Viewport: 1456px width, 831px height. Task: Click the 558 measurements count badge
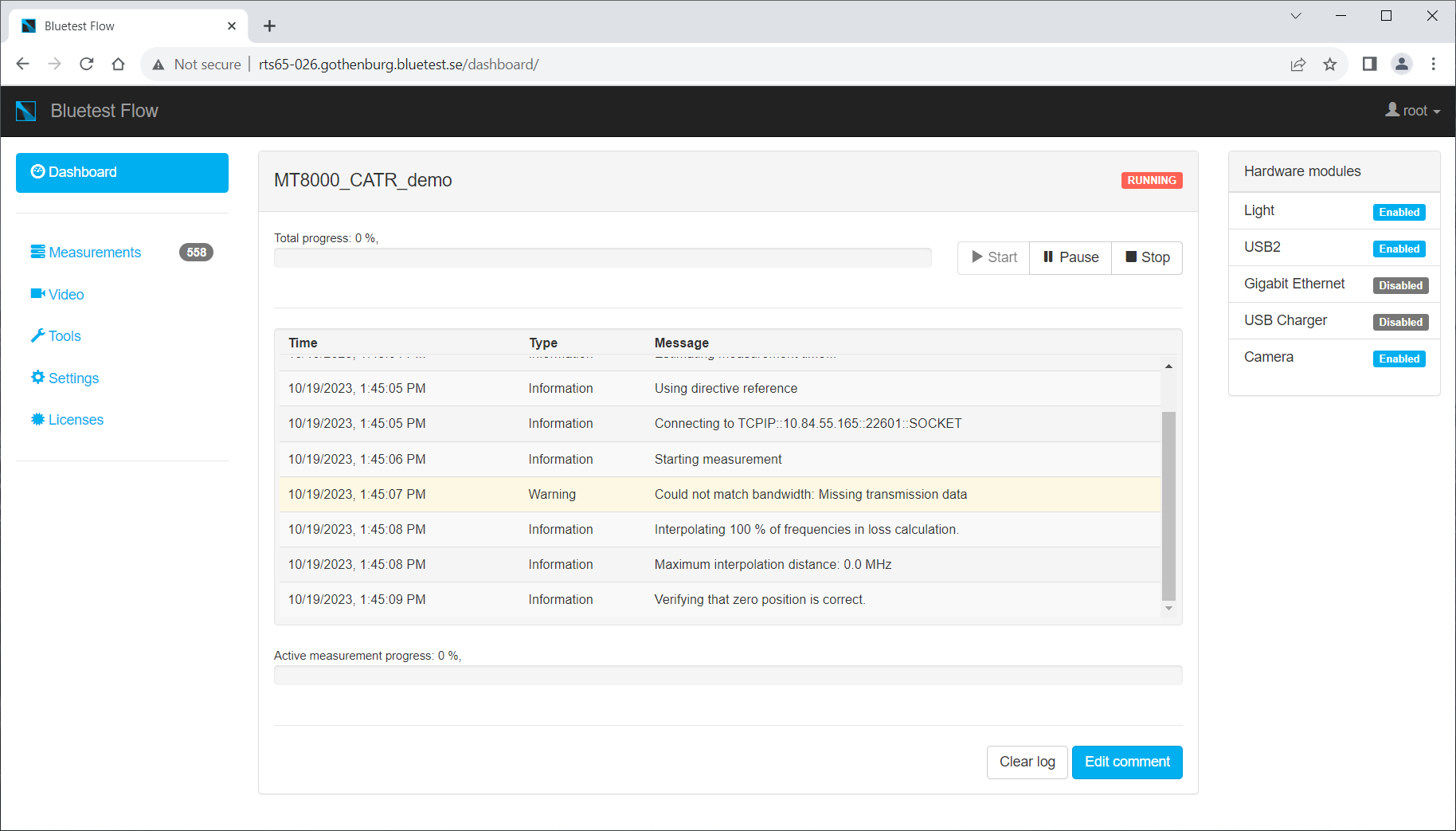pyautogui.click(x=196, y=253)
